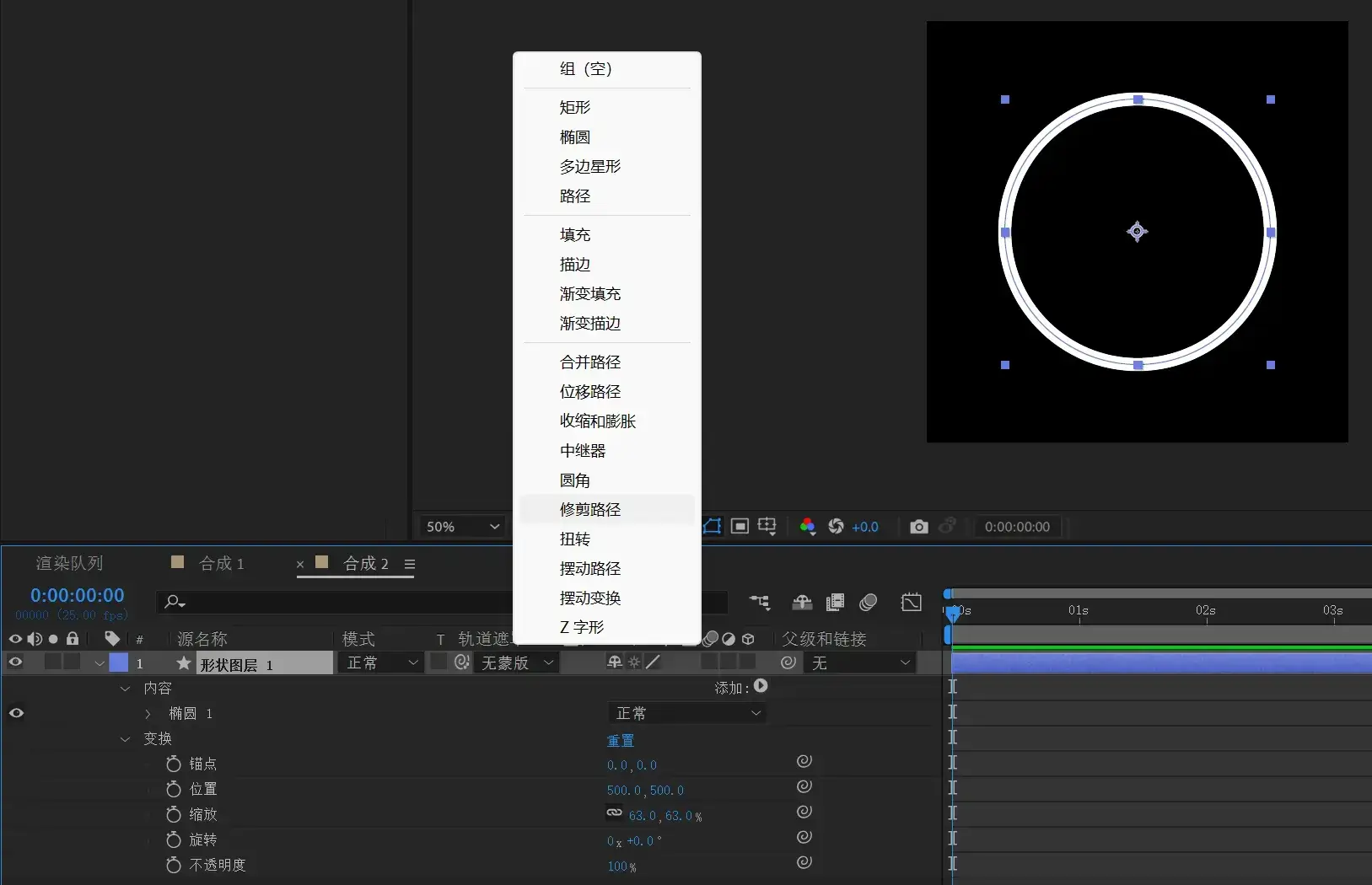Click the shape layer star icon
Screen dimensions: 1372x885
coord(184,663)
